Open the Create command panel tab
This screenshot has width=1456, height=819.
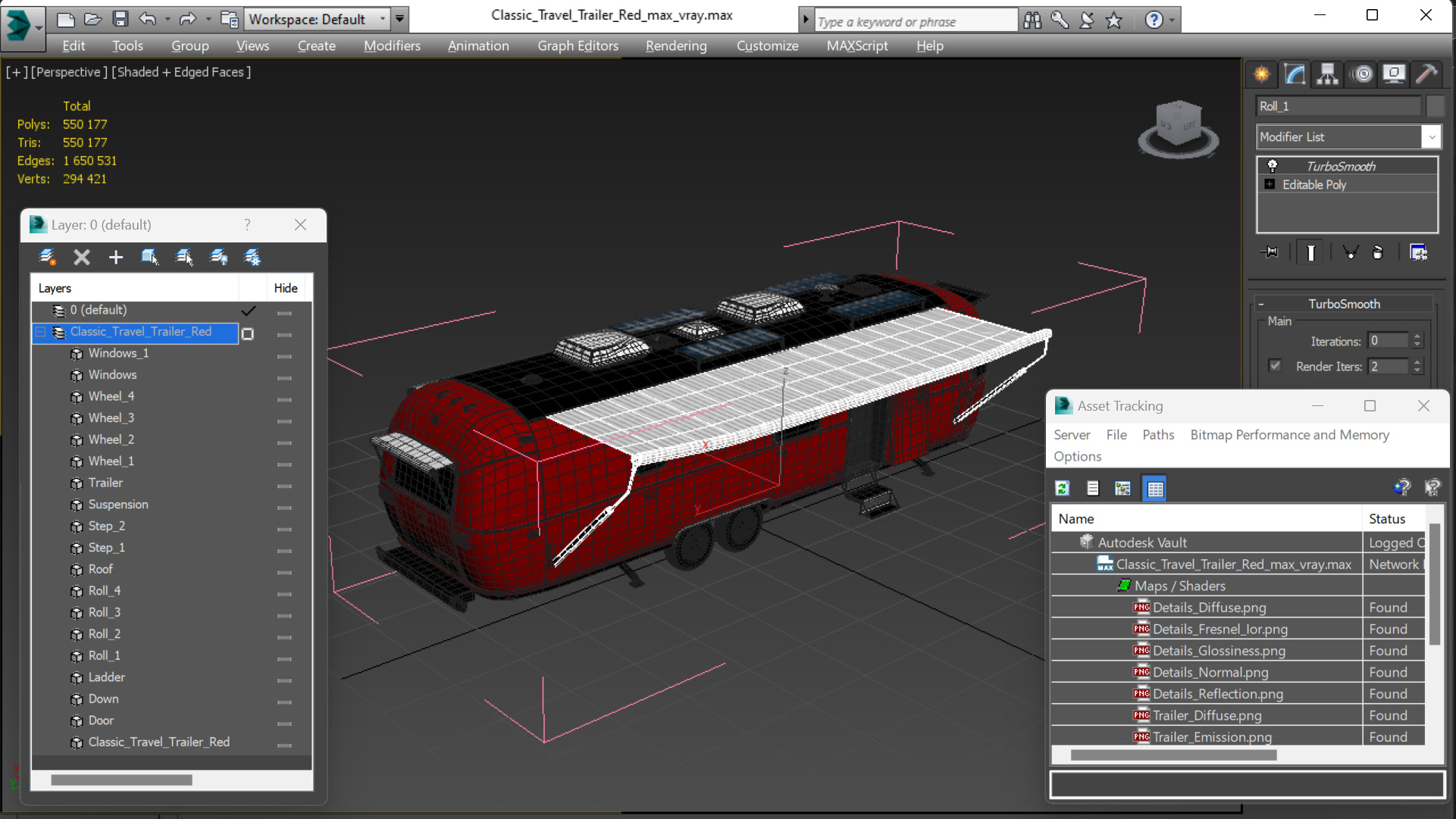click(x=1262, y=73)
